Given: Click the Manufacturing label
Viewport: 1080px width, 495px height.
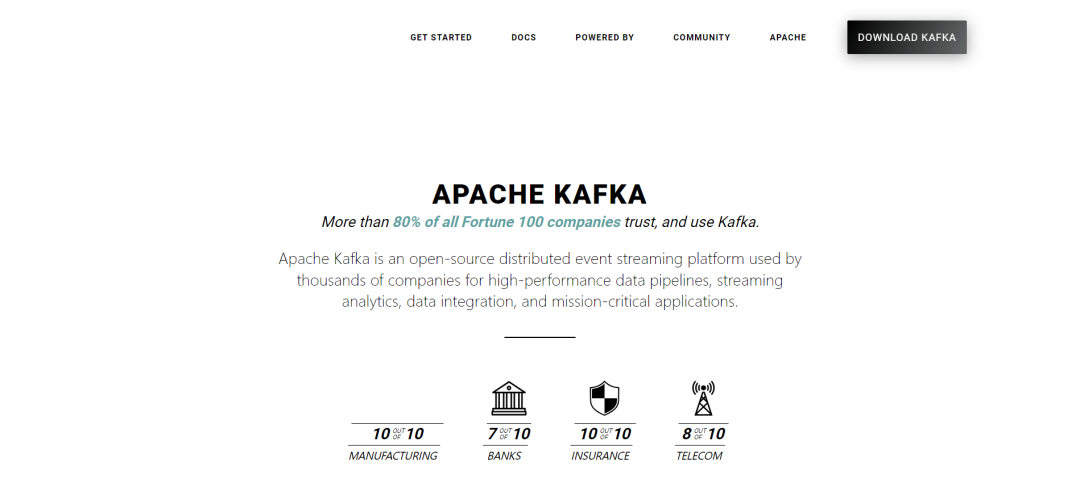Looking at the screenshot, I should click(x=393, y=456).
